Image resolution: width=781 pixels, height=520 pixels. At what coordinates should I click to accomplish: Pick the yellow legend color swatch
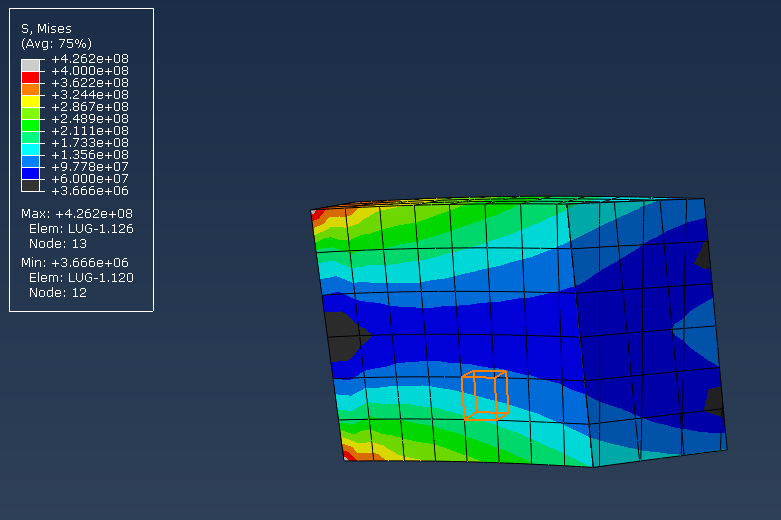coord(30,101)
